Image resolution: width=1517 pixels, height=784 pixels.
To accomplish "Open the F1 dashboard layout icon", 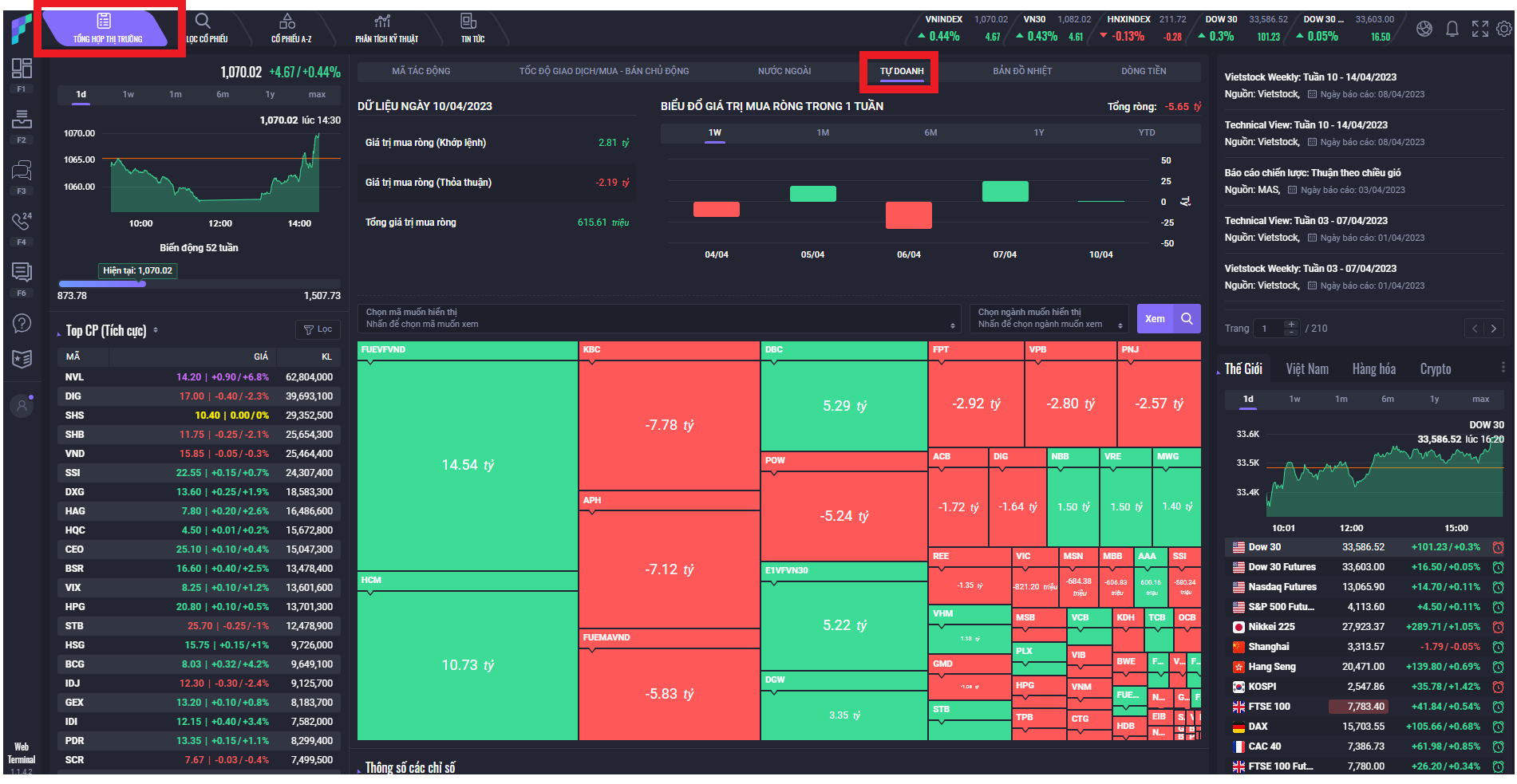I will click(22, 69).
